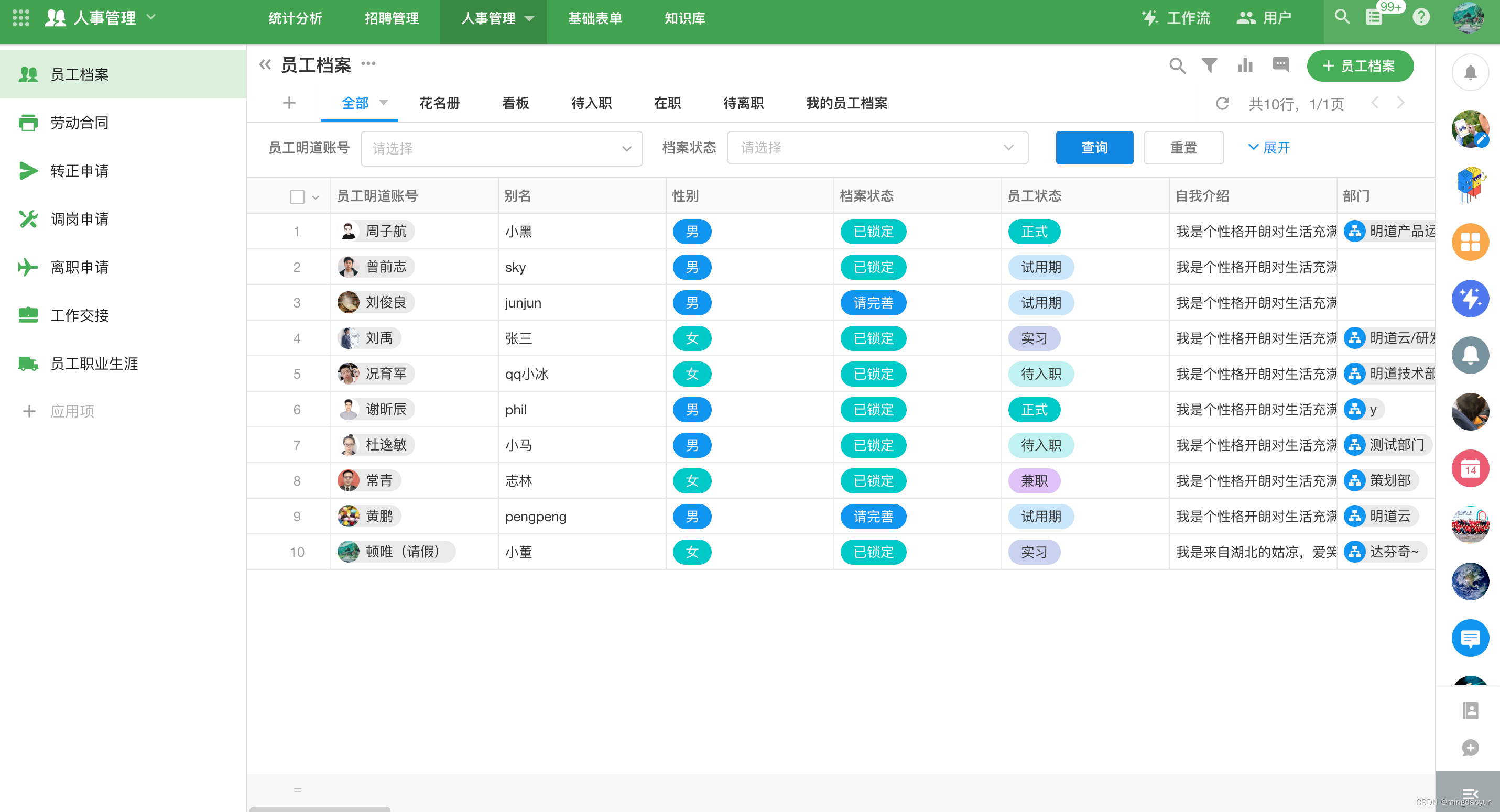The height and width of the screenshot is (812, 1500).
Task: Click the blue 查询 button
Action: click(x=1094, y=148)
